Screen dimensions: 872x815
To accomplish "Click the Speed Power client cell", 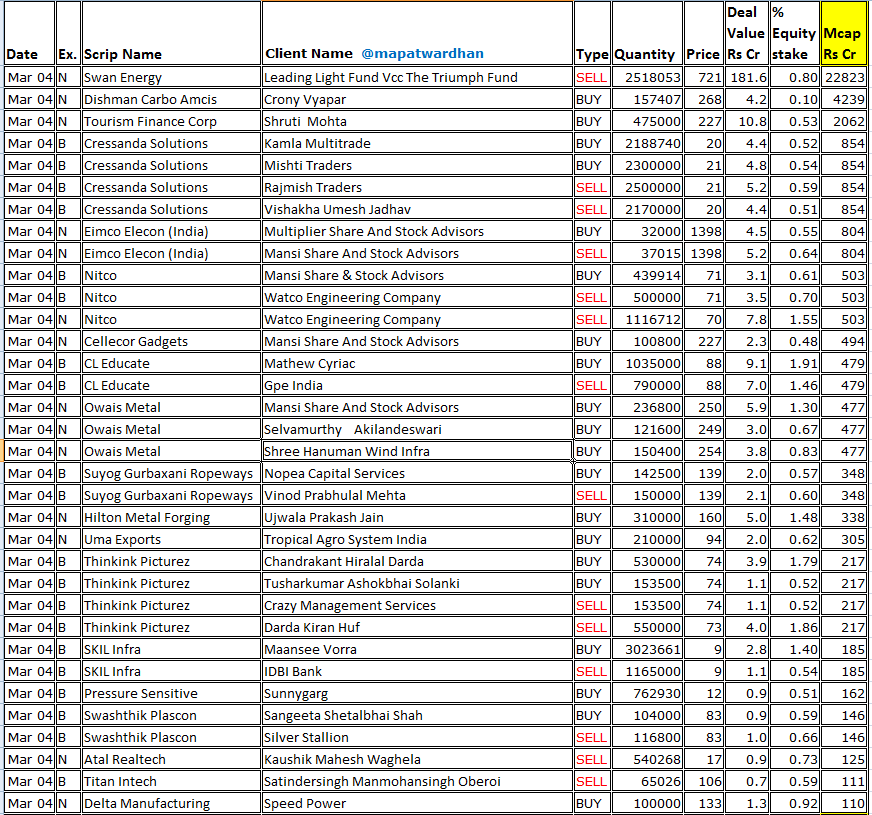I will coord(417,803).
